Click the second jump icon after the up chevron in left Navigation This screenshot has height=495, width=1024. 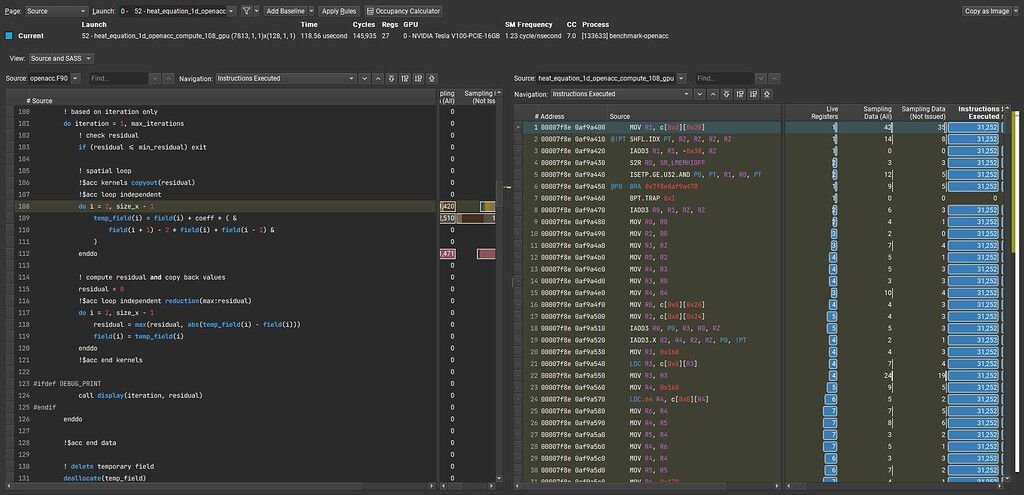click(405, 78)
